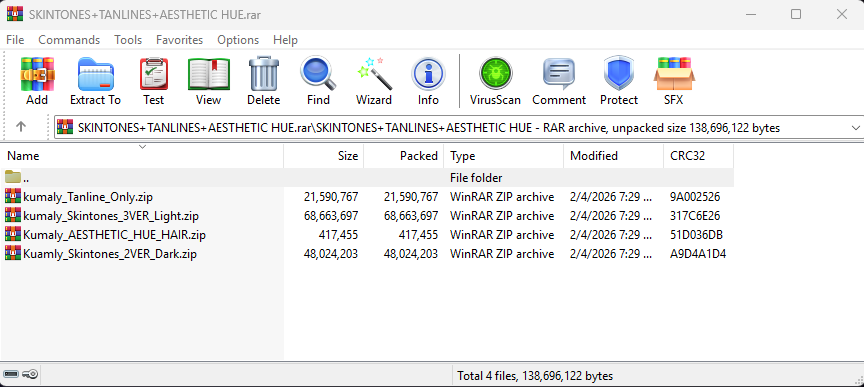The height and width of the screenshot is (387, 864).
Task: Close the WinRAR window
Action: [841, 14]
